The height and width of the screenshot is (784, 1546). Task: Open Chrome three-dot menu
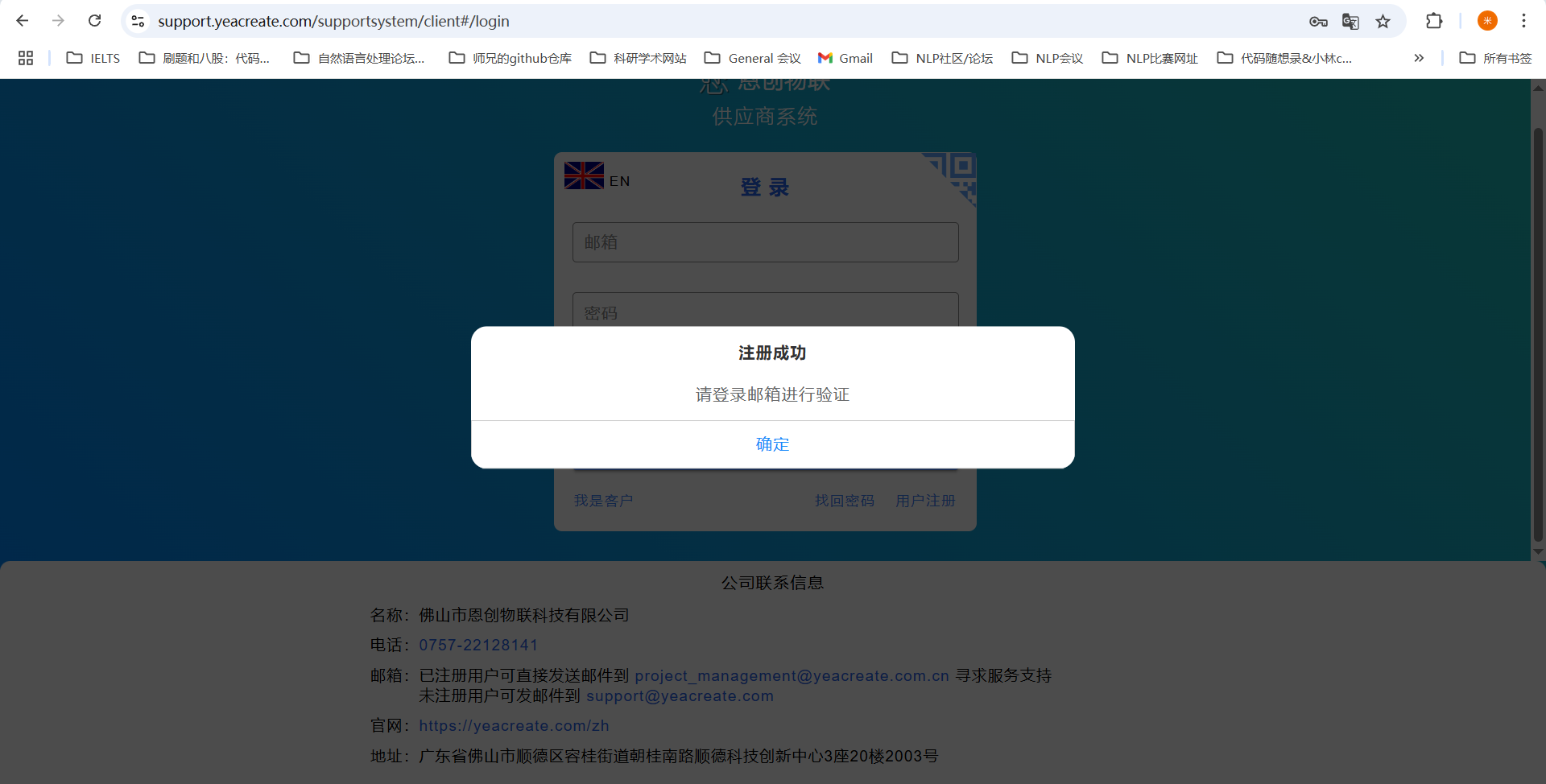(x=1523, y=21)
